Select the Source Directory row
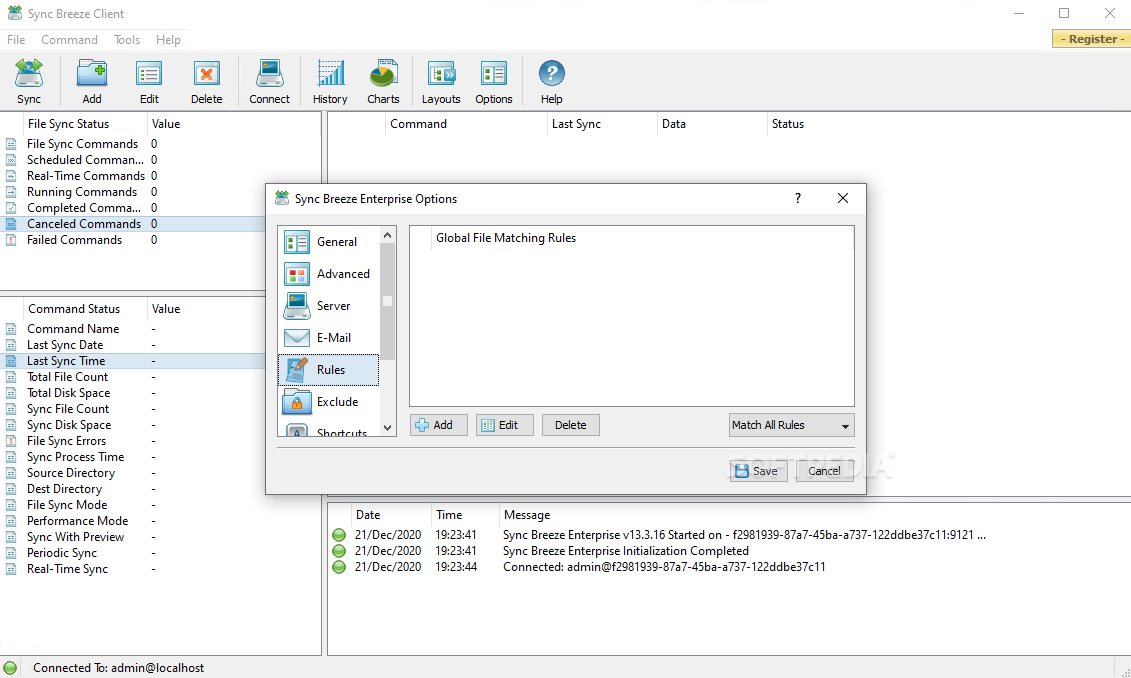 pyautogui.click(x=134, y=473)
